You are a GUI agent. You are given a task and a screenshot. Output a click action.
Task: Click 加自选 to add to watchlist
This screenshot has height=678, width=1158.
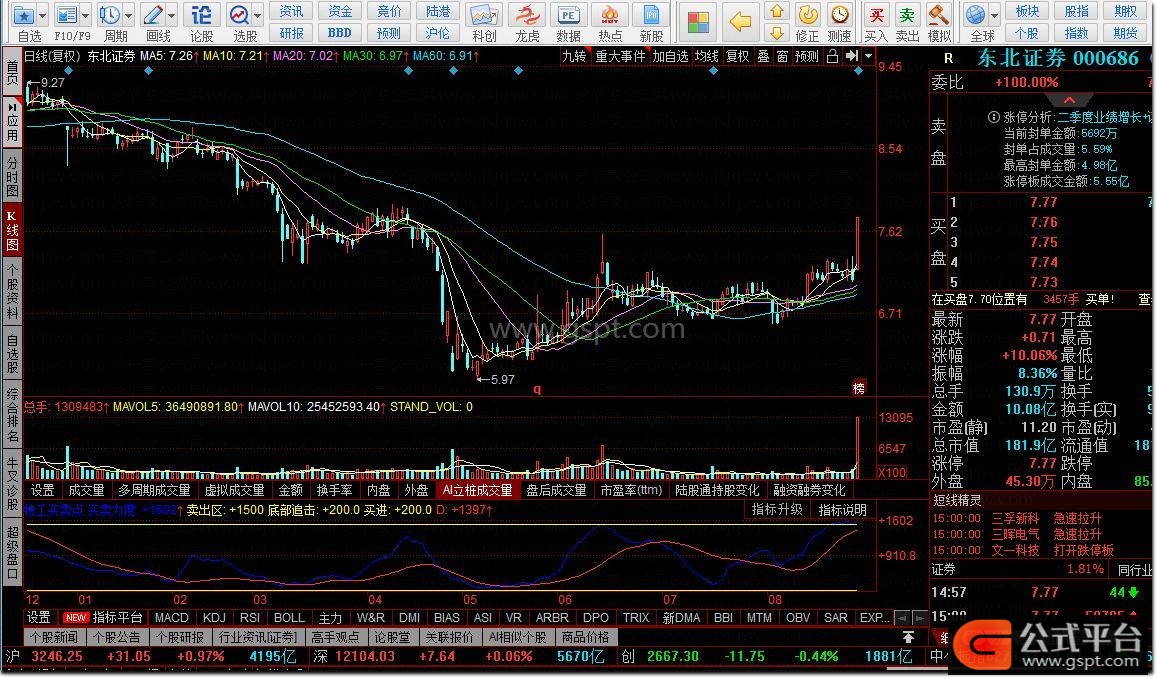(x=671, y=56)
